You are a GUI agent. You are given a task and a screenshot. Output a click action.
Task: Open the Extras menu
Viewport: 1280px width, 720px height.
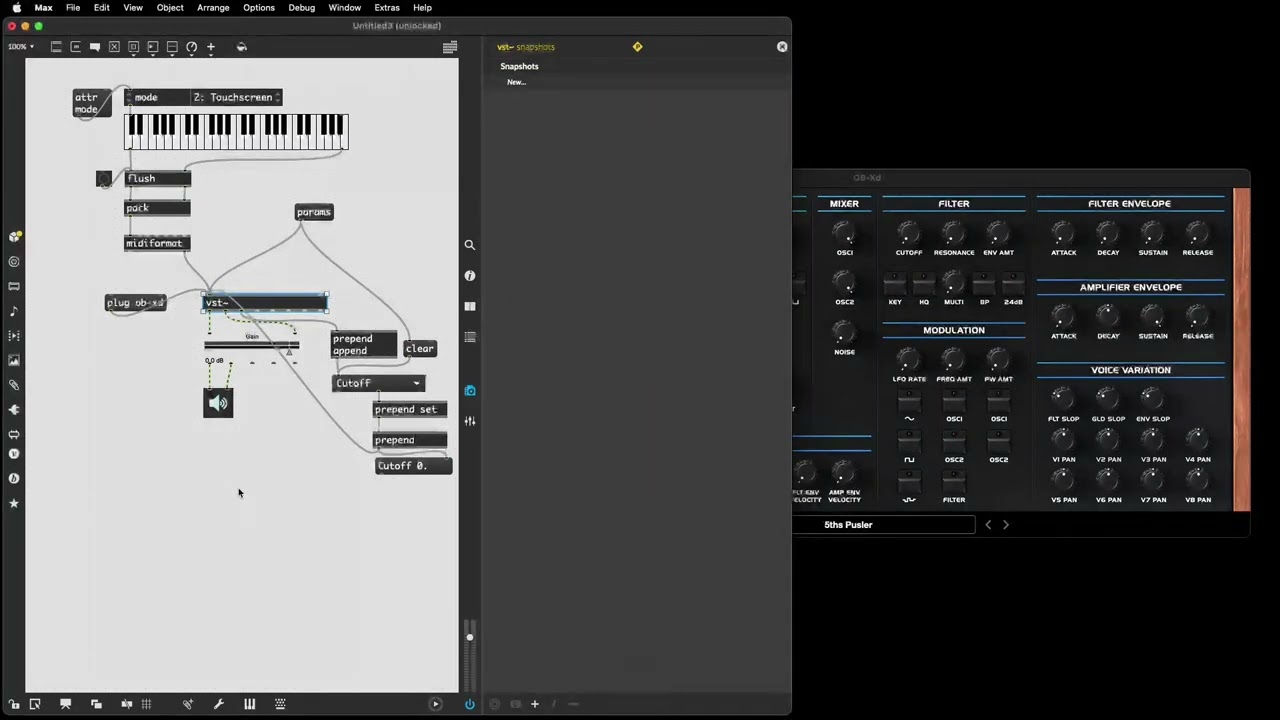(x=387, y=7)
